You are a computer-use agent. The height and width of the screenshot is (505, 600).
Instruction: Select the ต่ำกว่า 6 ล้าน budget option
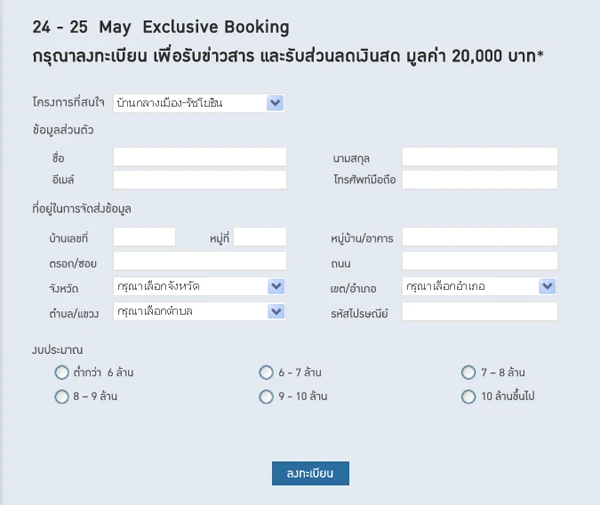tap(62, 372)
